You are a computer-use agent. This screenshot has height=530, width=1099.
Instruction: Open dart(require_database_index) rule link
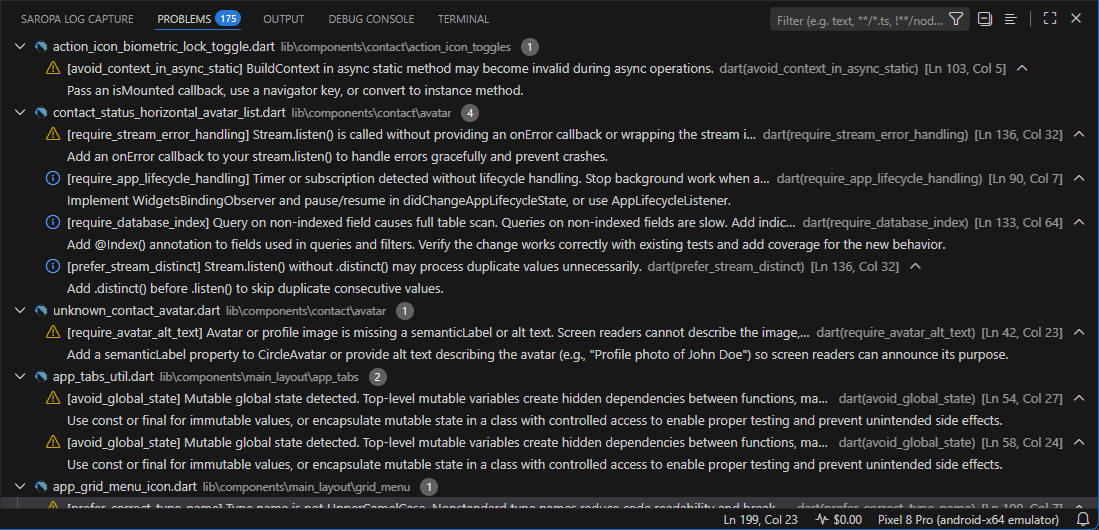tap(885, 222)
